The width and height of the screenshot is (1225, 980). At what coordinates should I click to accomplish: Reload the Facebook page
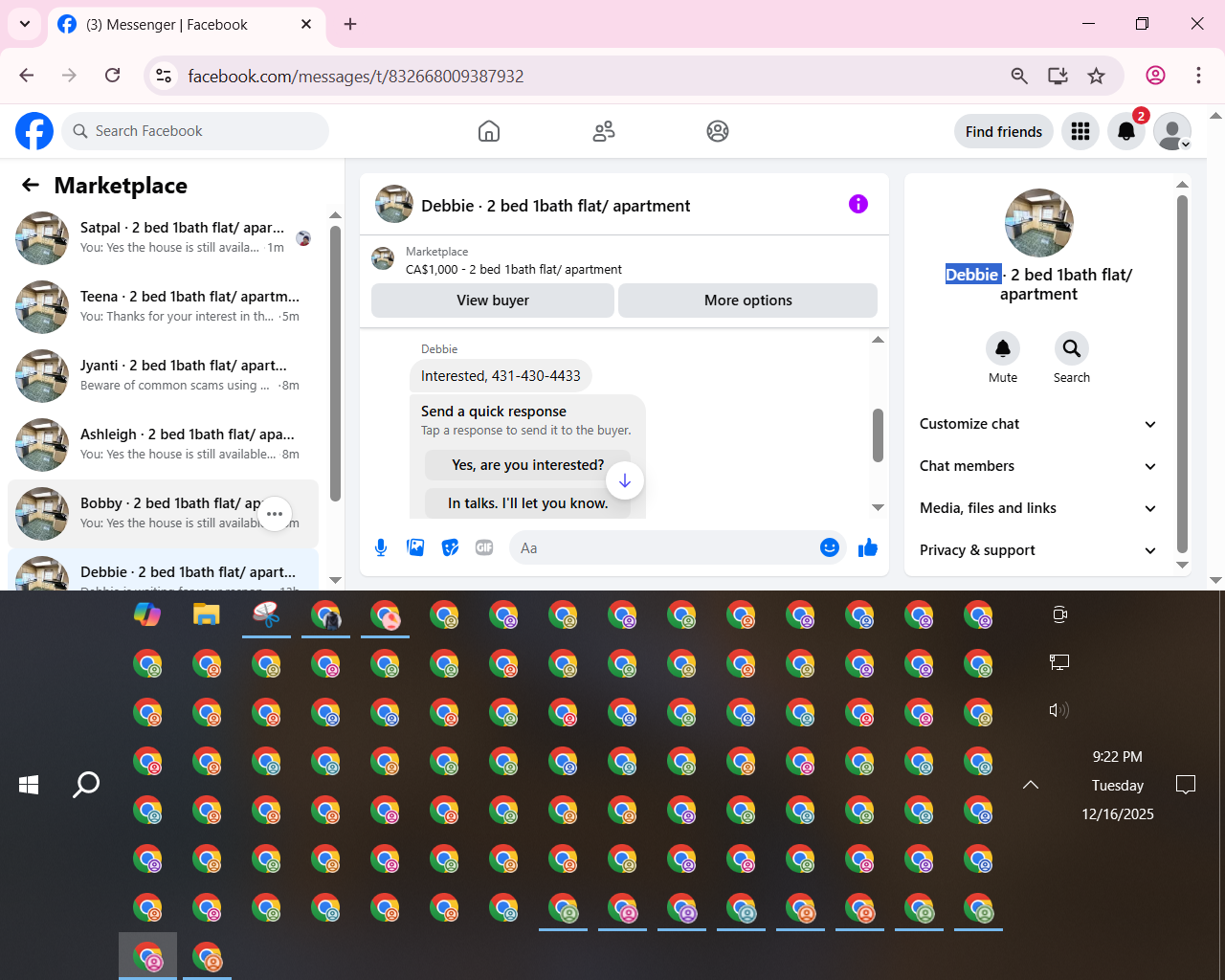click(113, 76)
